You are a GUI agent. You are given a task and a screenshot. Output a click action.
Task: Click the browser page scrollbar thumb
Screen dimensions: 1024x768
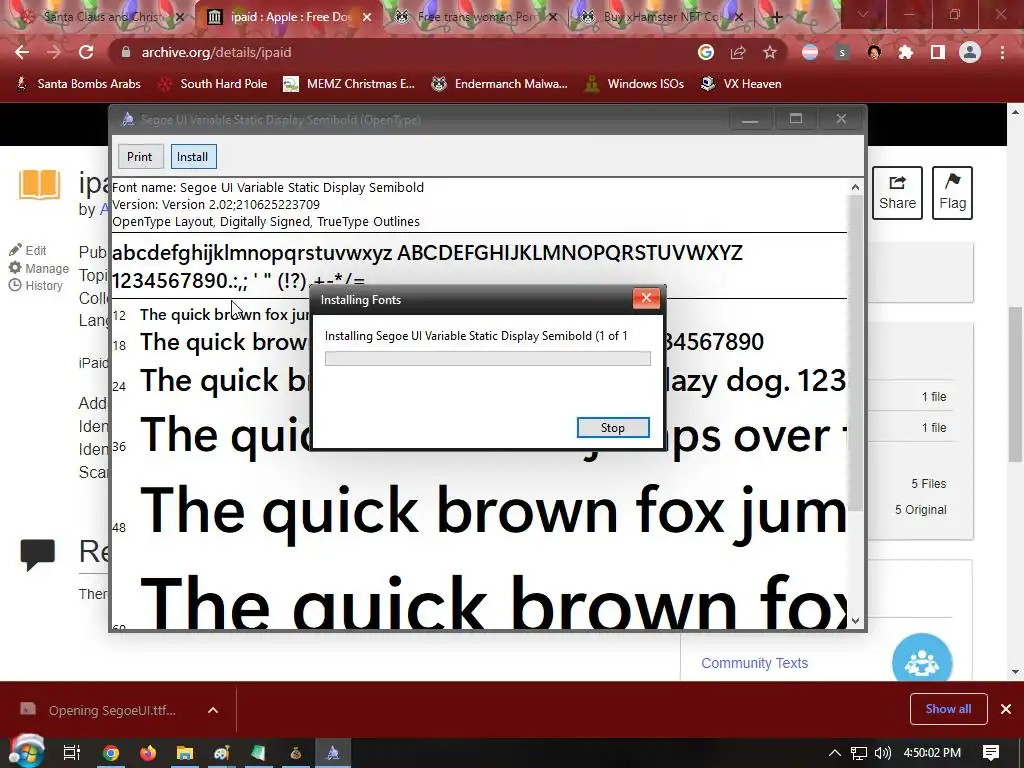click(1015, 384)
